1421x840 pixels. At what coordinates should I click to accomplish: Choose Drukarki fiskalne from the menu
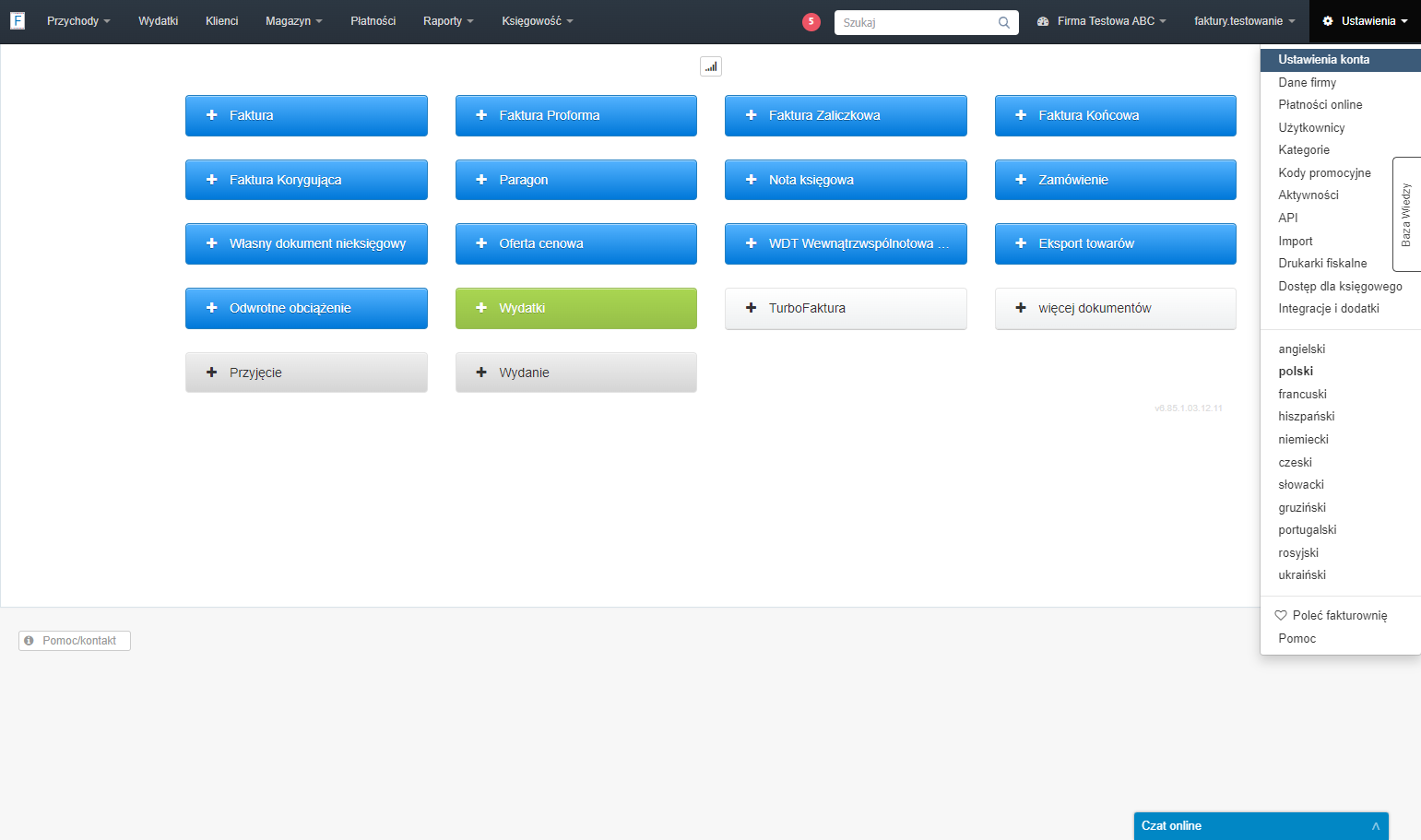1322,264
